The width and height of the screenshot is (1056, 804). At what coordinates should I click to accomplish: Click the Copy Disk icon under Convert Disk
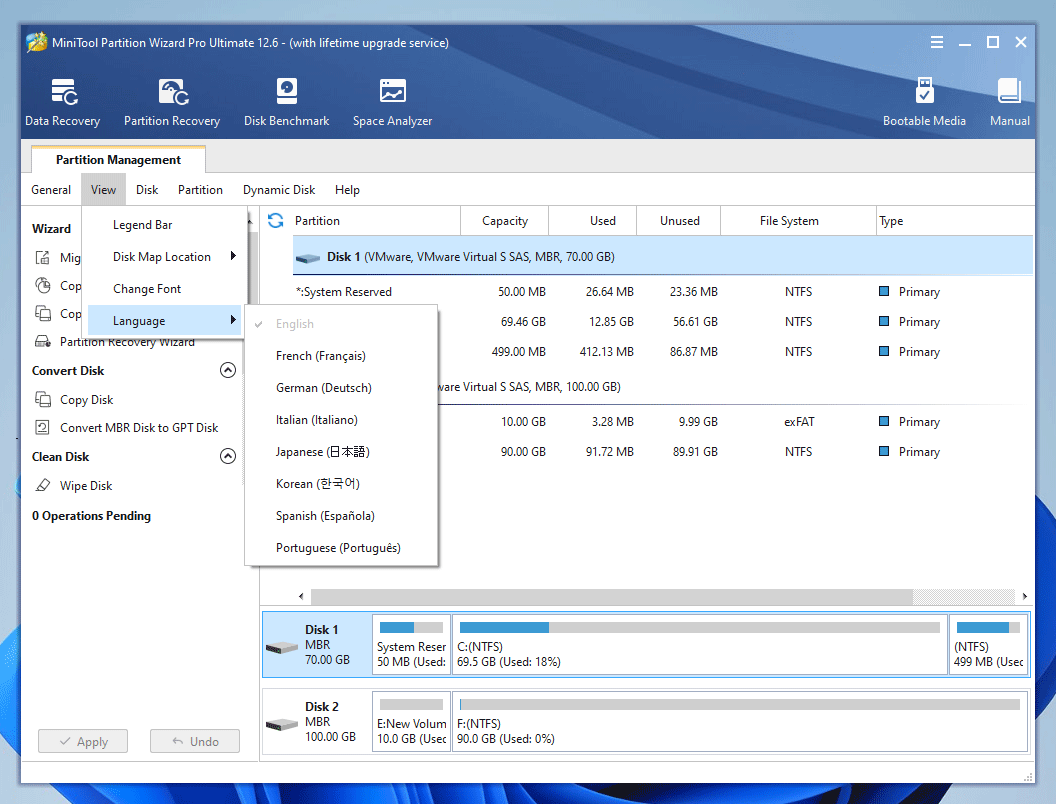click(43, 399)
